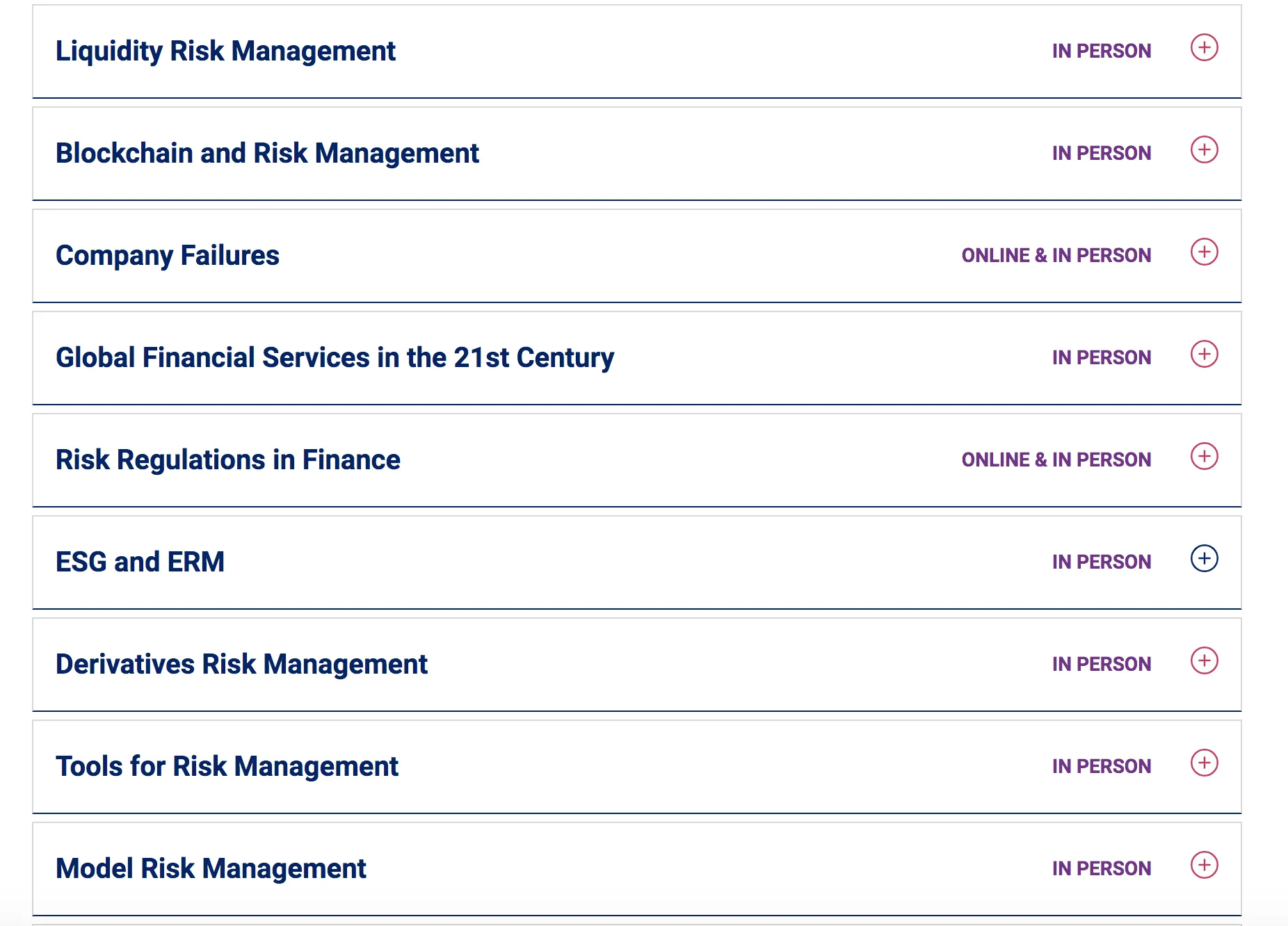The width and height of the screenshot is (1288, 926).
Task: Click plus icon for Global Financial Services
Action: (x=1204, y=355)
